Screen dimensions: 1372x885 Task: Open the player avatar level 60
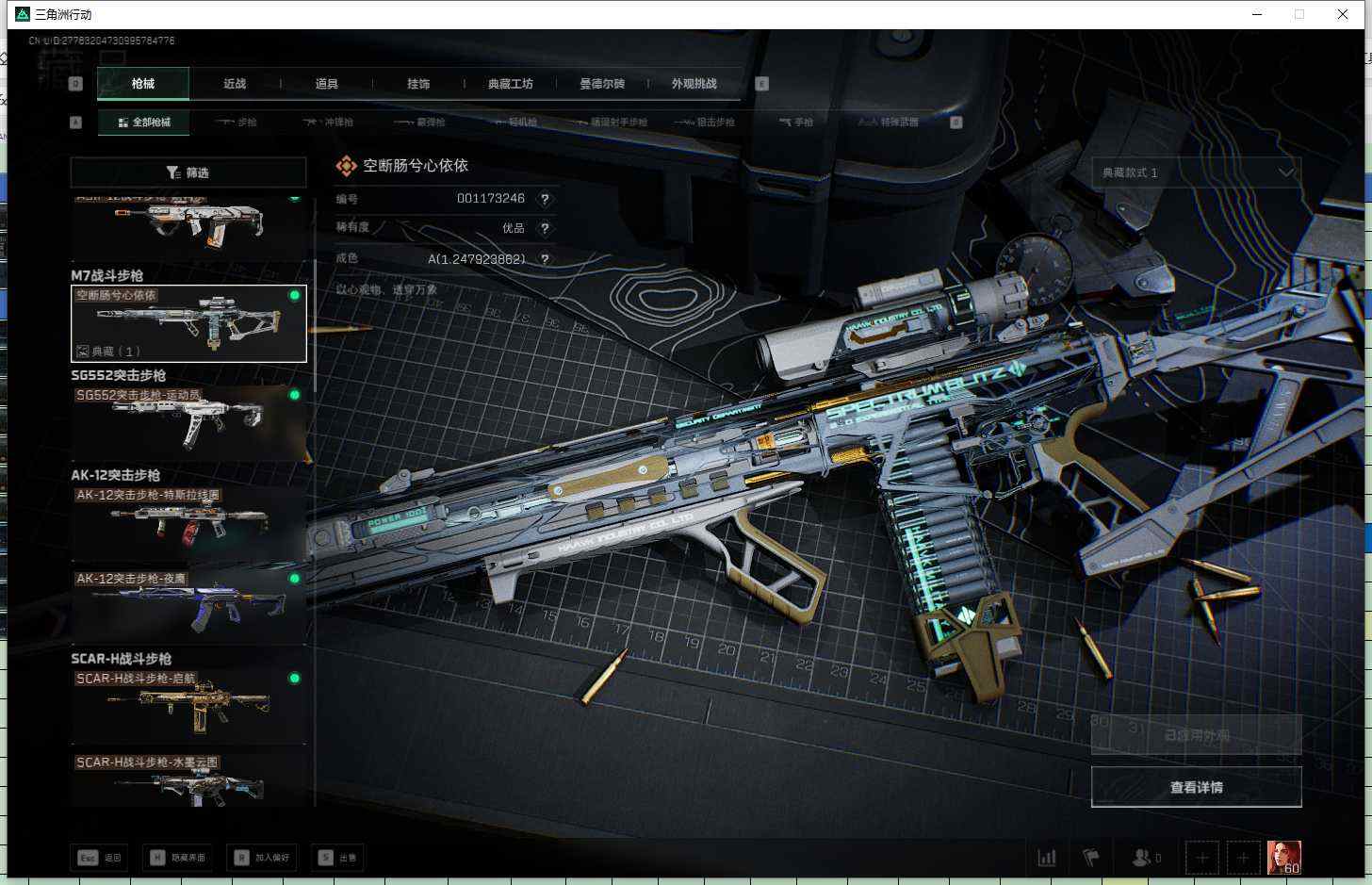pos(1284,858)
